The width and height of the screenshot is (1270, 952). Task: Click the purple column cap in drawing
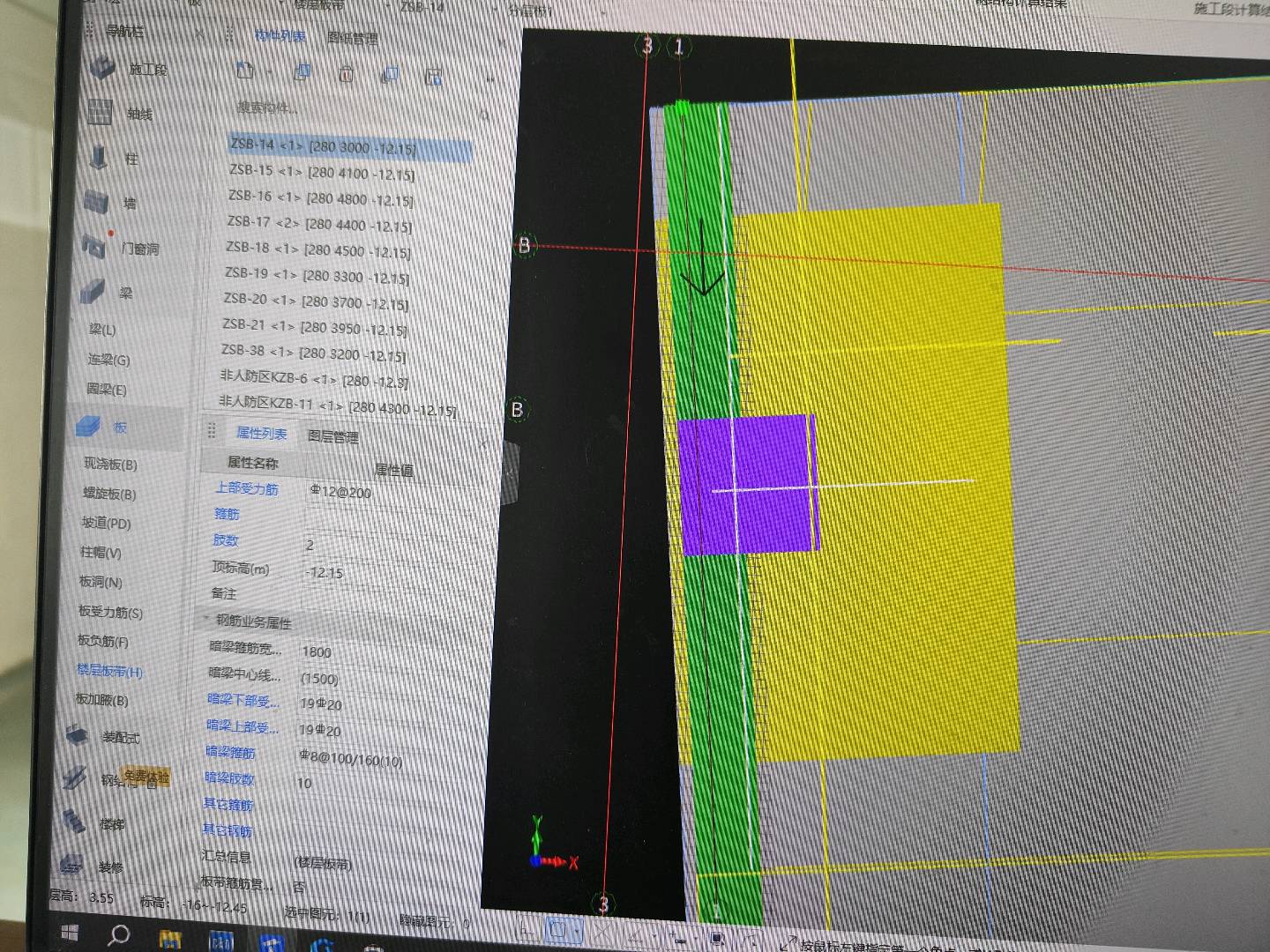pos(748,485)
